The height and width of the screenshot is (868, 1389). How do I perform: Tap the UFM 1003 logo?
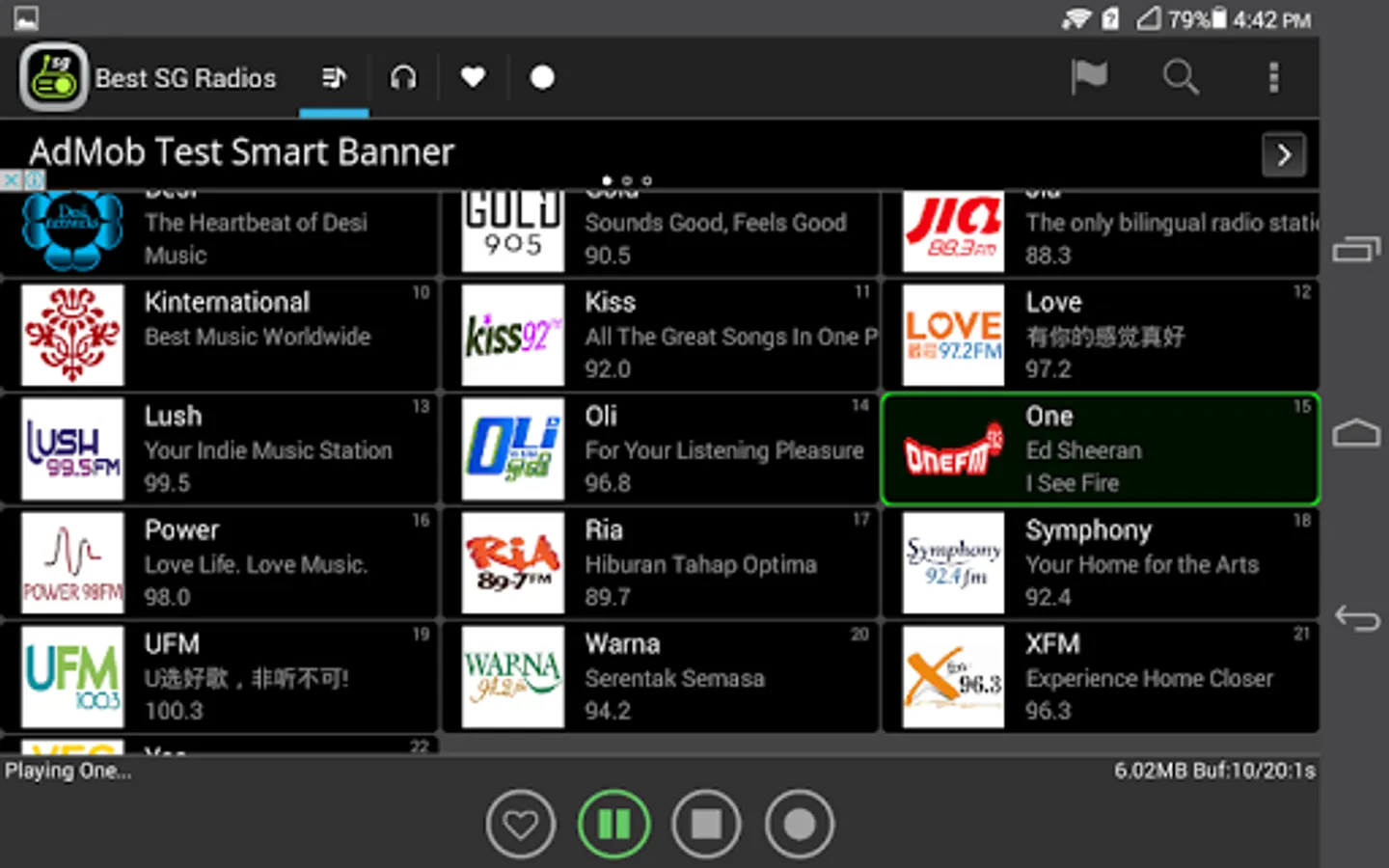[73, 676]
